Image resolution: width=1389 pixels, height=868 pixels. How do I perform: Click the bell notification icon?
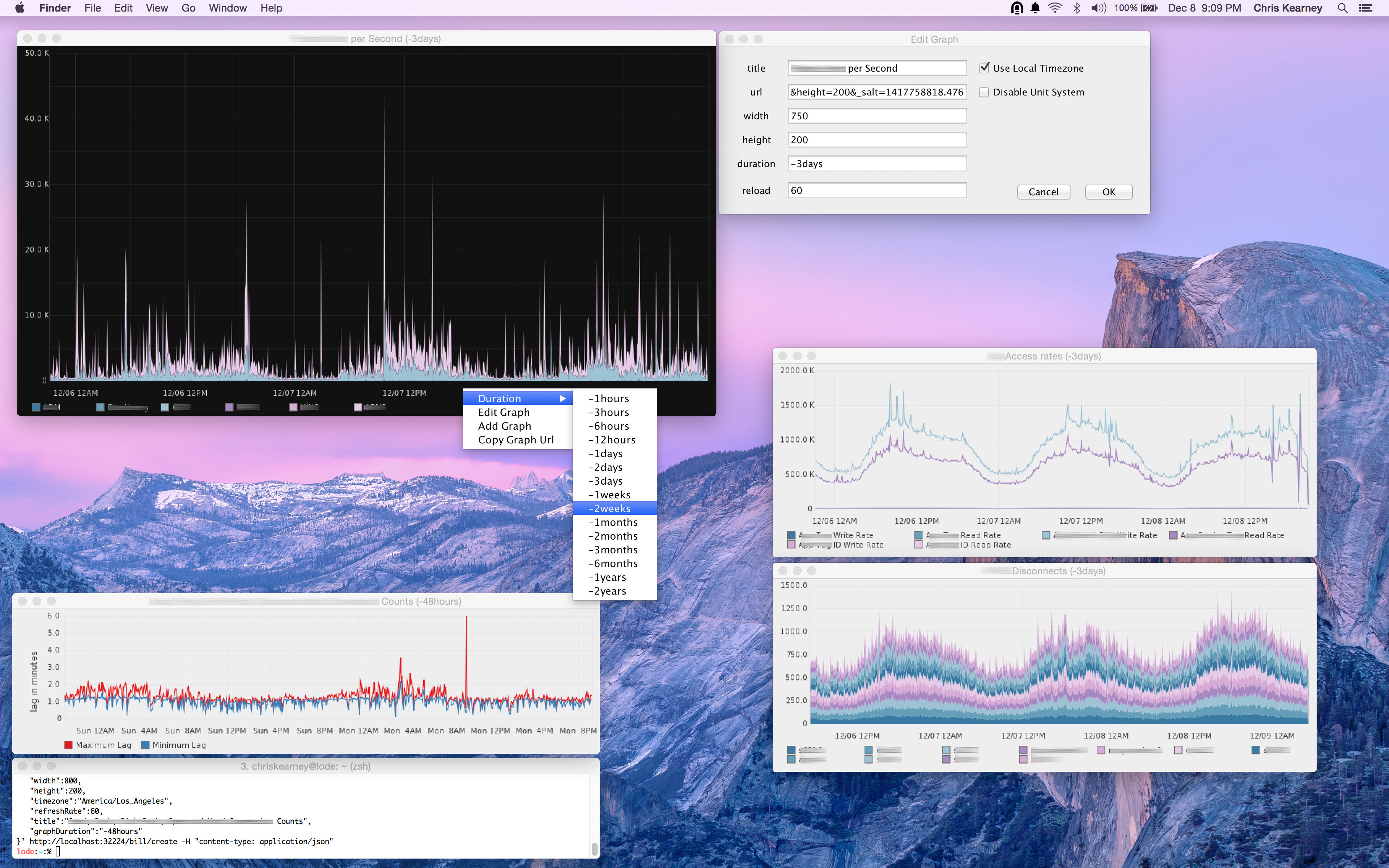click(x=1035, y=8)
